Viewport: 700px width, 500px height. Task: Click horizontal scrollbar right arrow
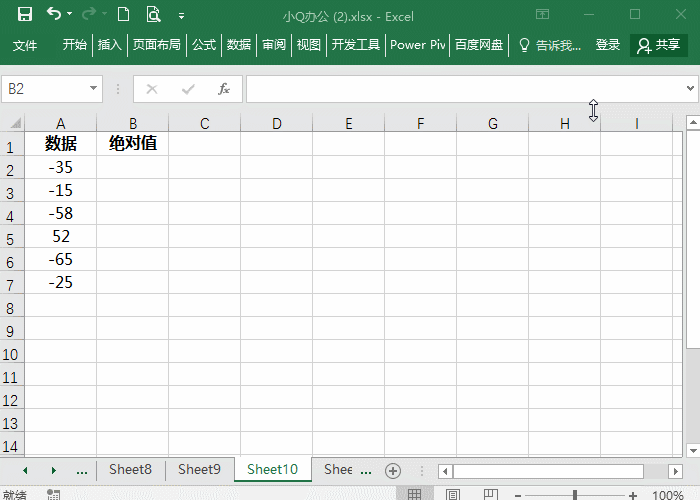point(675,471)
